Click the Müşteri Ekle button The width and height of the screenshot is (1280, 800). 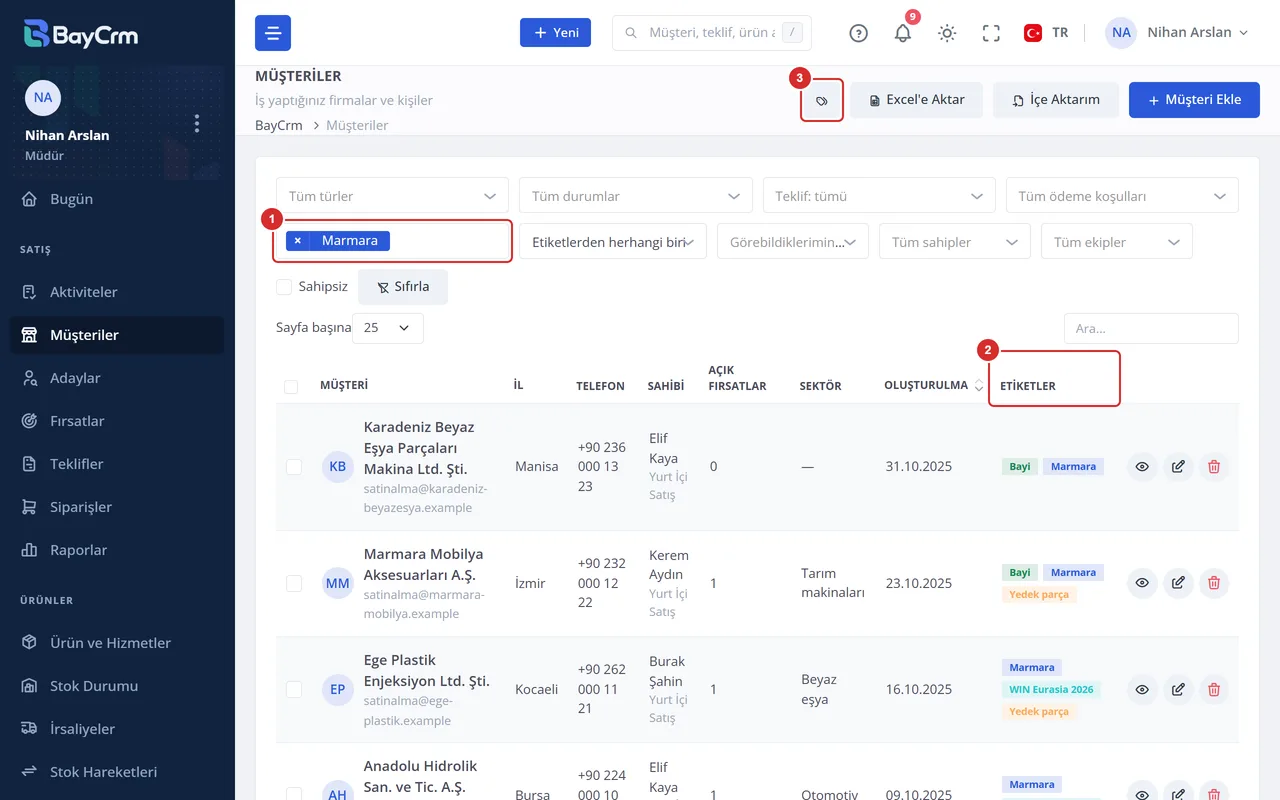coord(1194,100)
